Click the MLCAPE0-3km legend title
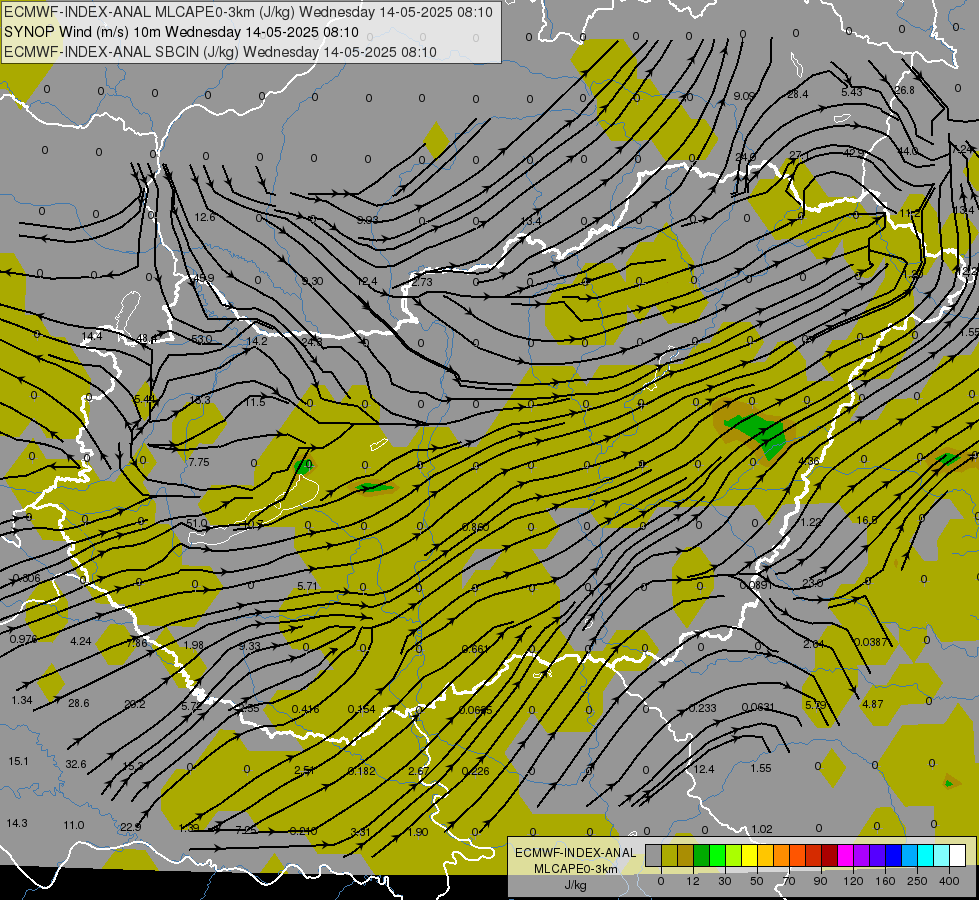This screenshot has width=979, height=900. coord(575,869)
